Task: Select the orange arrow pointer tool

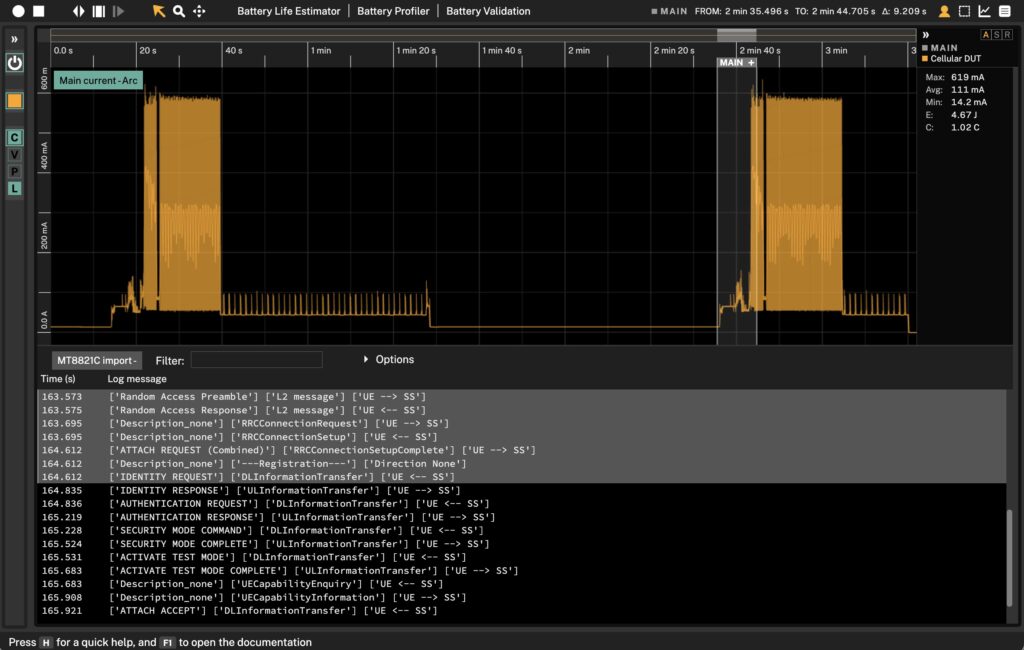Action: point(159,11)
